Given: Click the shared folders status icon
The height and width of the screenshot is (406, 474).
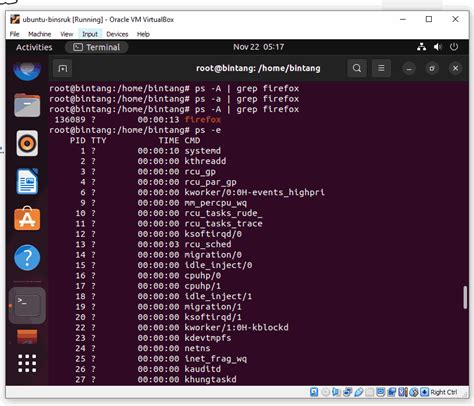Looking at the screenshot, I should [x=369, y=392].
